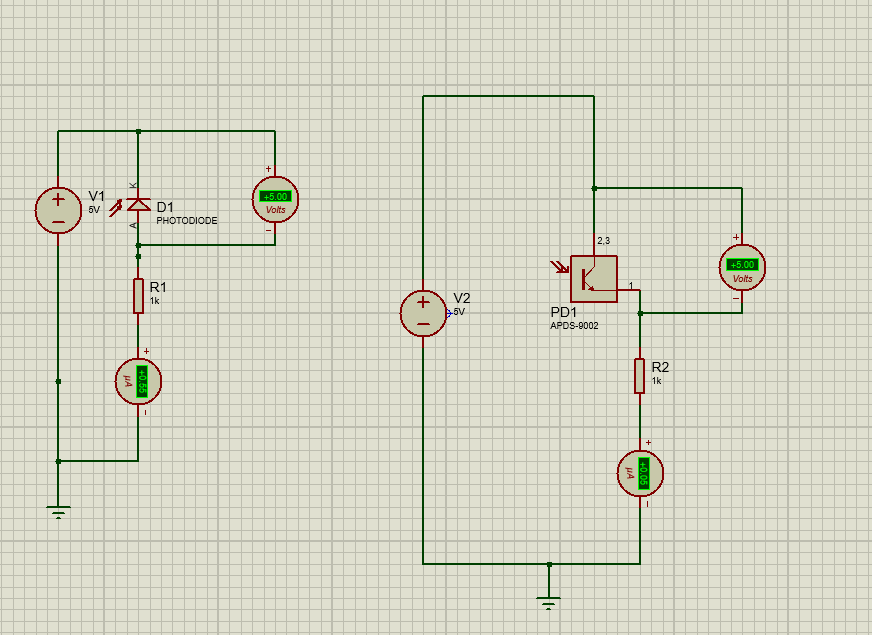Click the ground symbol under V1
Viewport: 872px width, 635px height.
58,511
